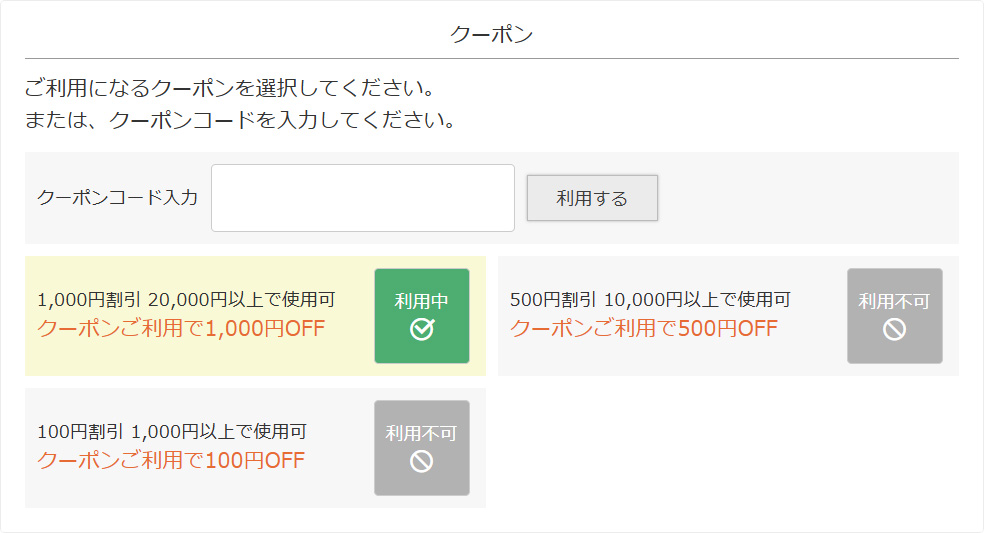The image size is (984, 533).
Task: Click the orange クーポンご利用で1,000円OFF text
Action: [x=181, y=328]
